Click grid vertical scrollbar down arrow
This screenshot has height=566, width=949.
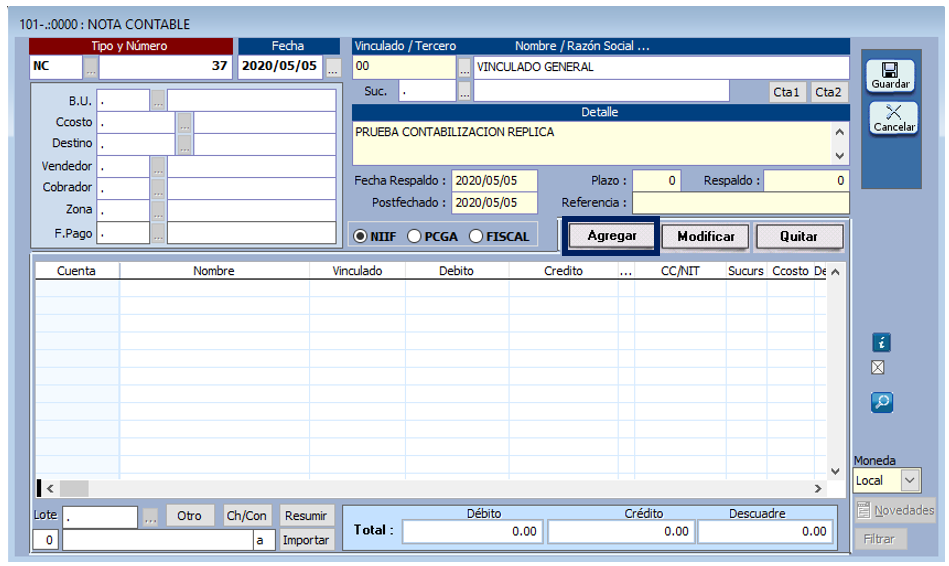click(836, 471)
